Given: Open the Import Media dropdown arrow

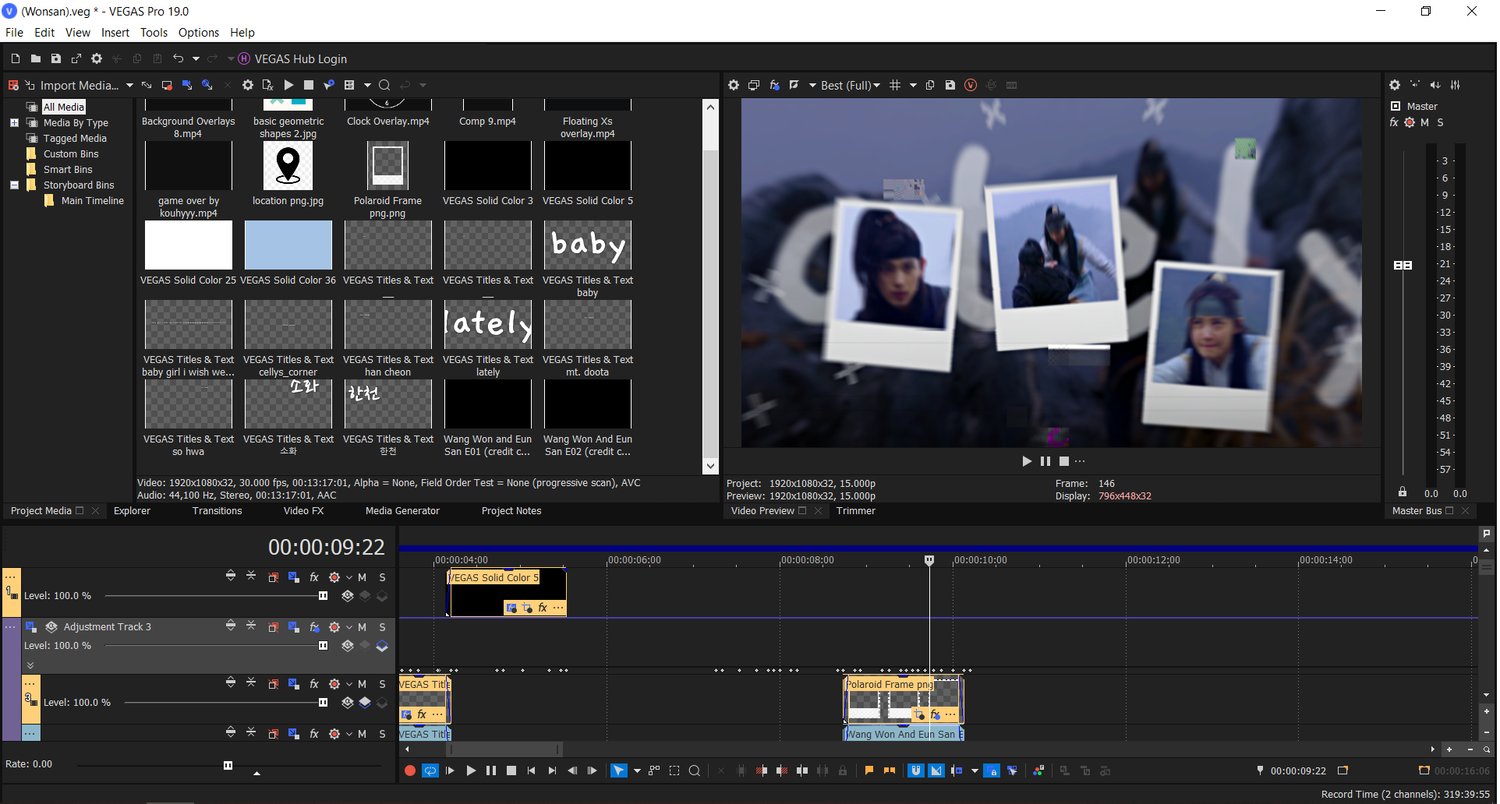Looking at the screenshot, I should tap(129, 85).
